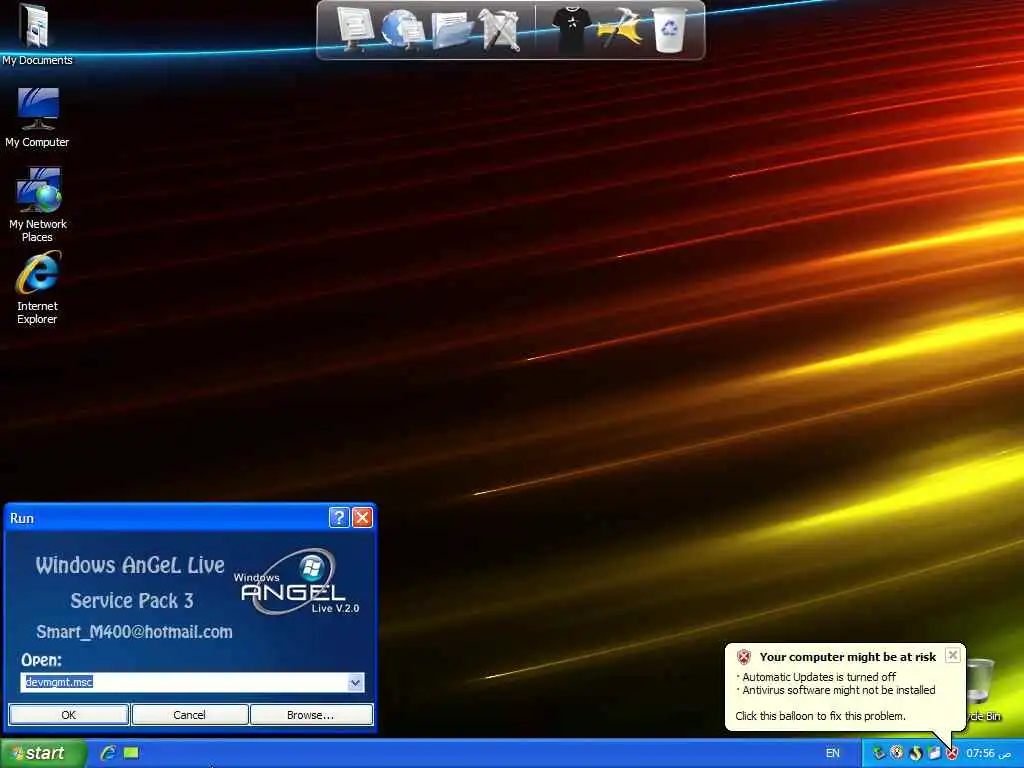Viewport: 1024px width, 768px height.
Task: Click 'Your computer might be at risk' balloon title
Action: (x=848, y=657)
